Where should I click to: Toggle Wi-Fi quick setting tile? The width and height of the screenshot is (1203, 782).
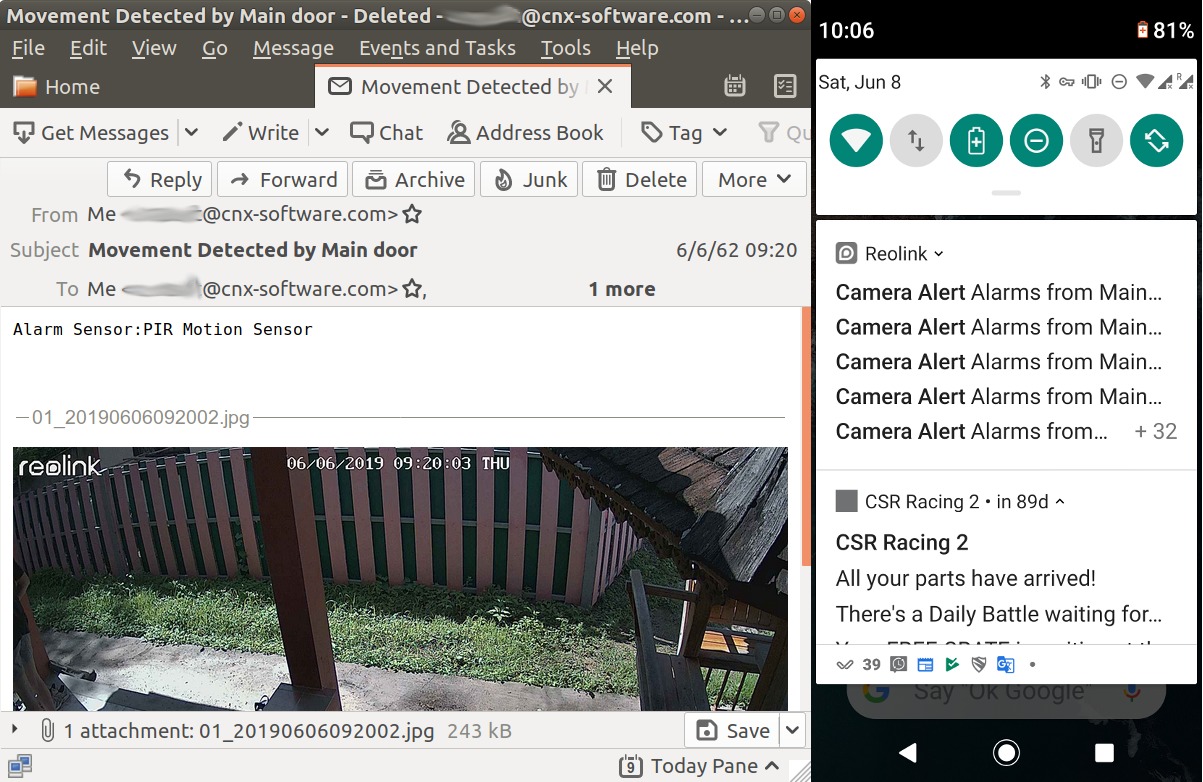[x=856, y=141]
